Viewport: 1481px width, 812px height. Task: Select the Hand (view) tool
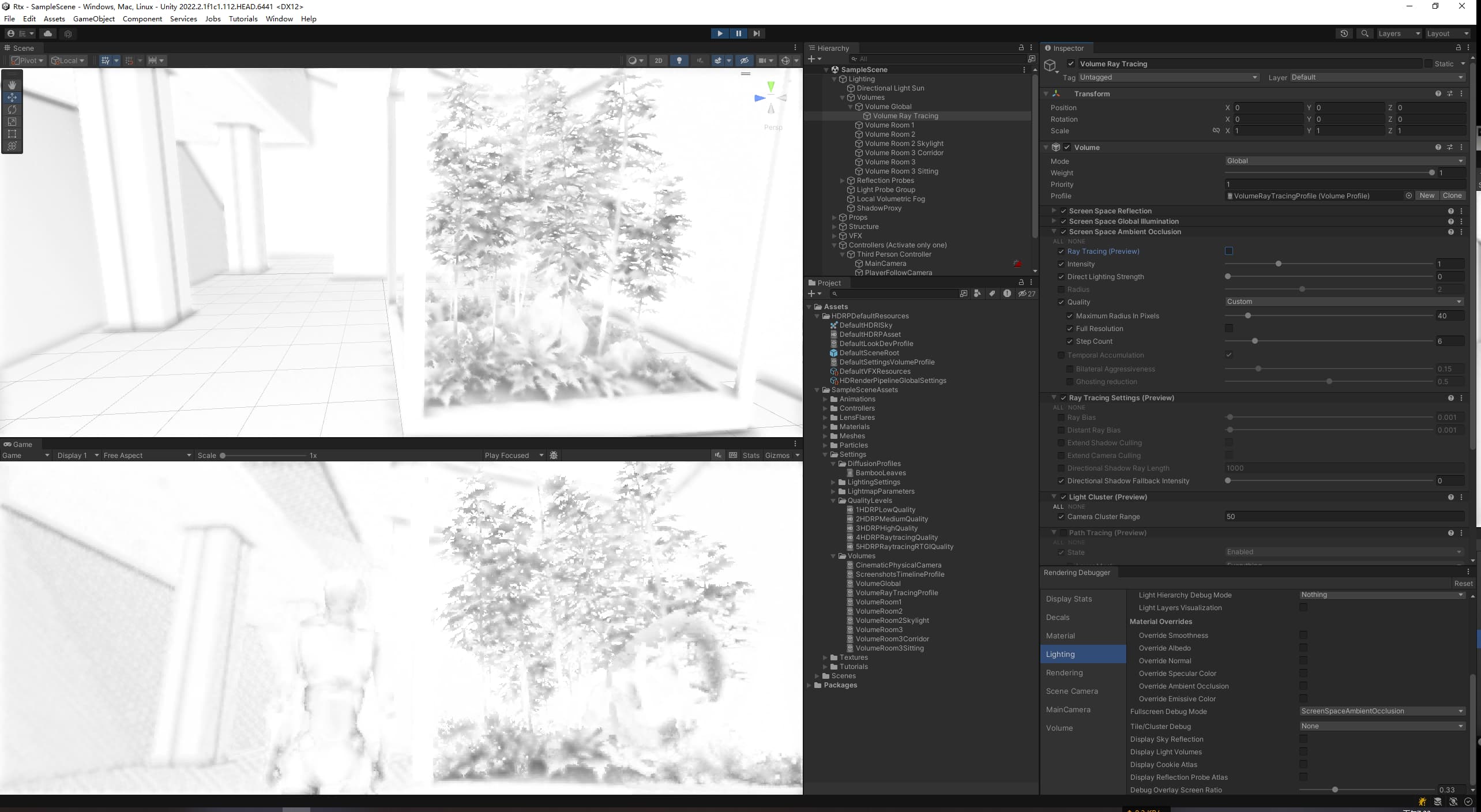tap(12, 85)
